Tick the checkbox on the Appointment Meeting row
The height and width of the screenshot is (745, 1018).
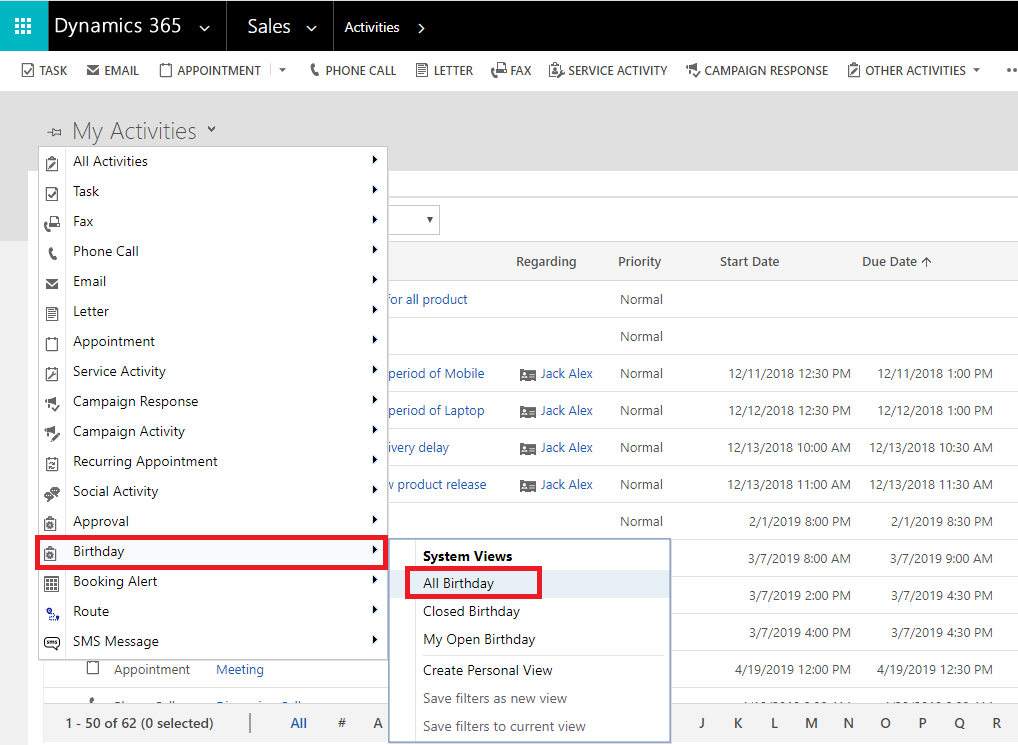point(93,668)
